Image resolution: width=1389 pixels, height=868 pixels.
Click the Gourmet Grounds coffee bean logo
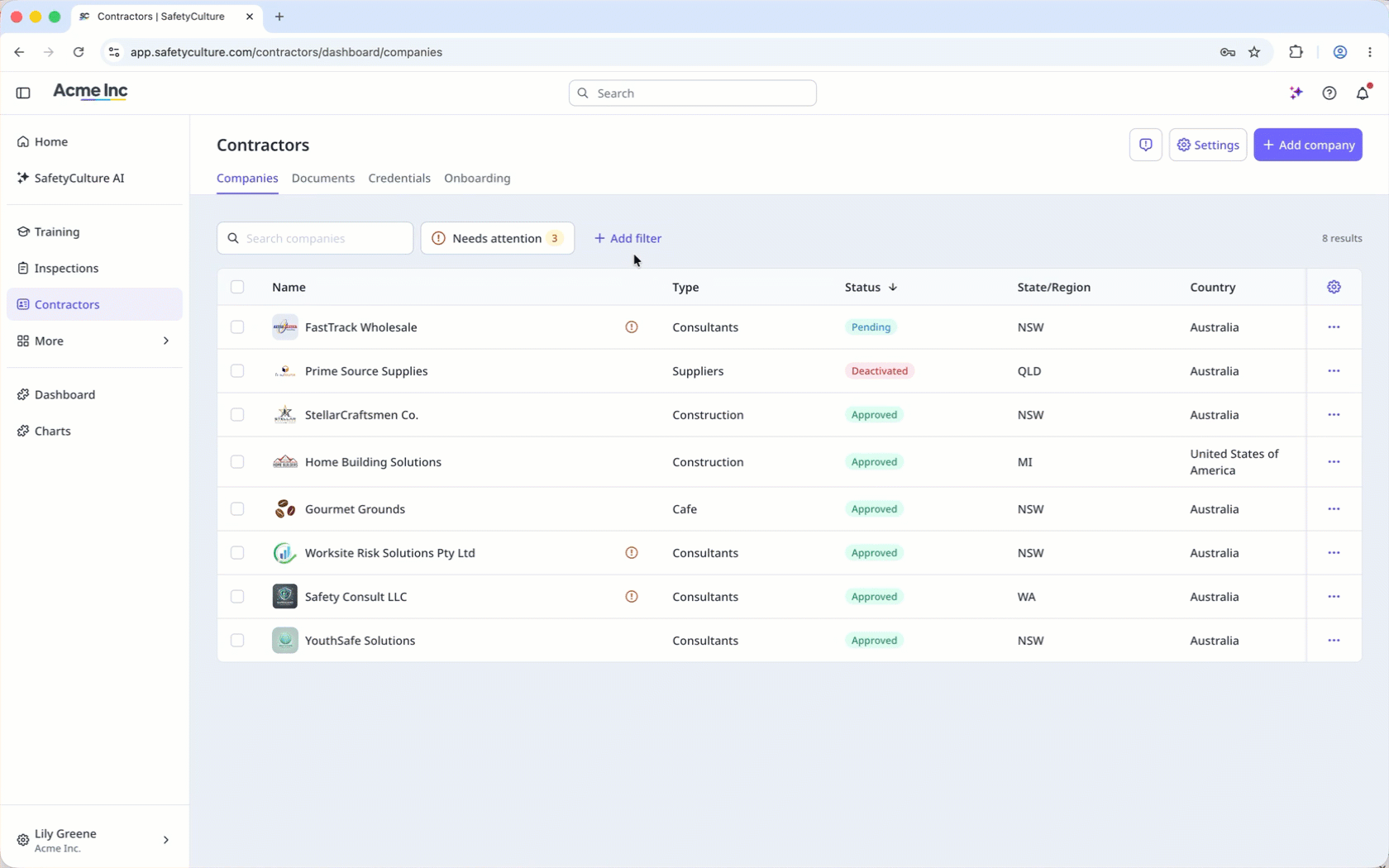pos(284,509)
